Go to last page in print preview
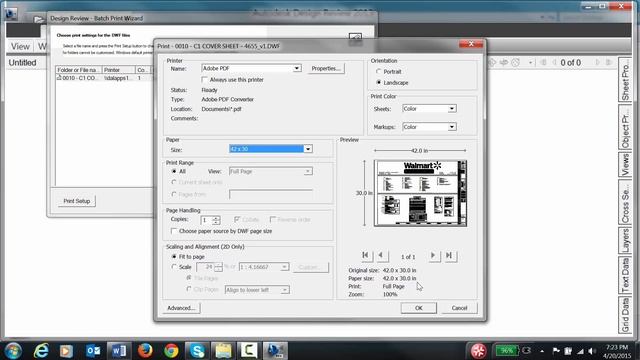Image resolution: width=640 pixels, height=360 pixels. (450, 256)
